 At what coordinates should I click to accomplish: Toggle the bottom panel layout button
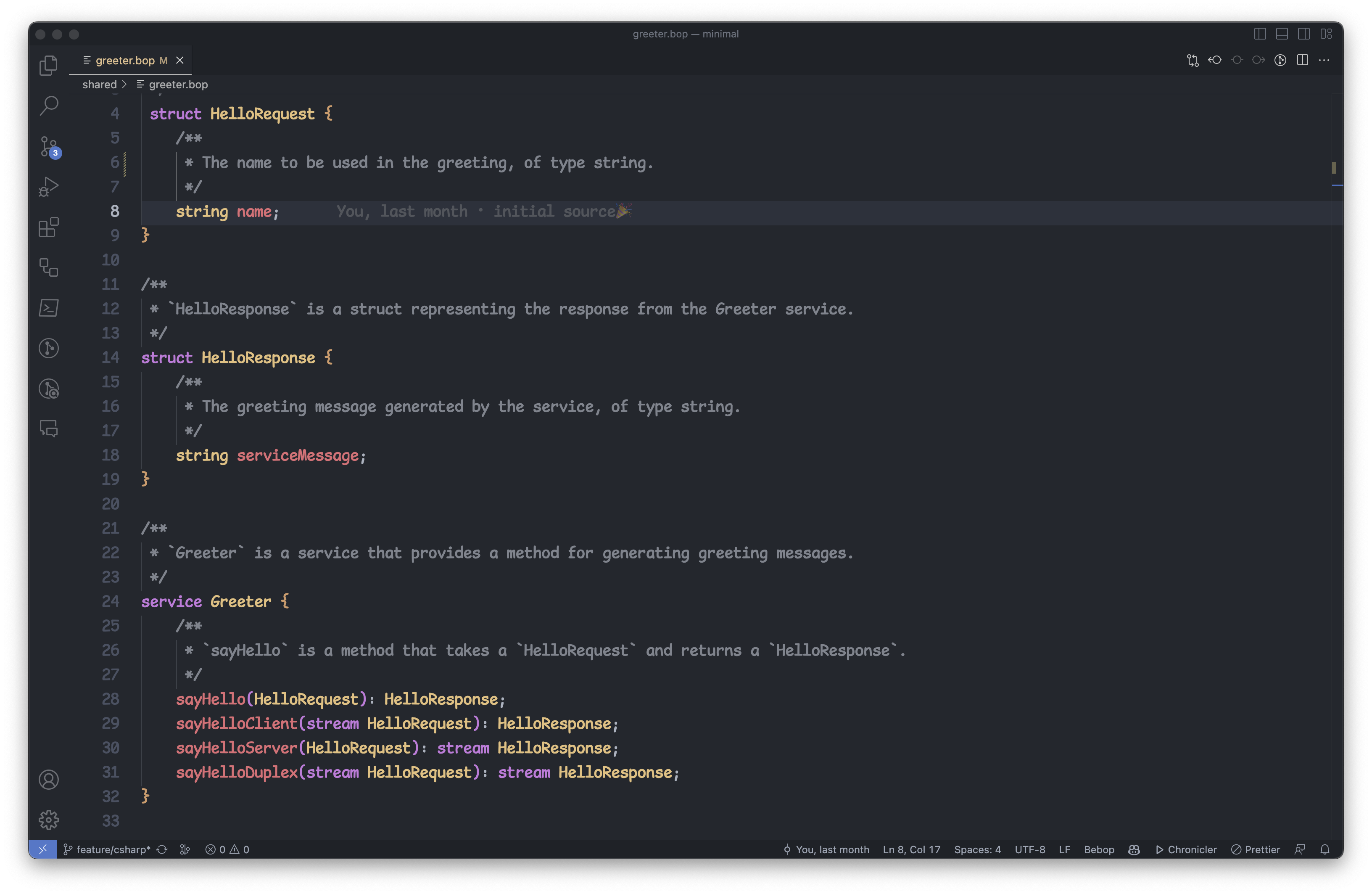click(x=1282, y=34)
